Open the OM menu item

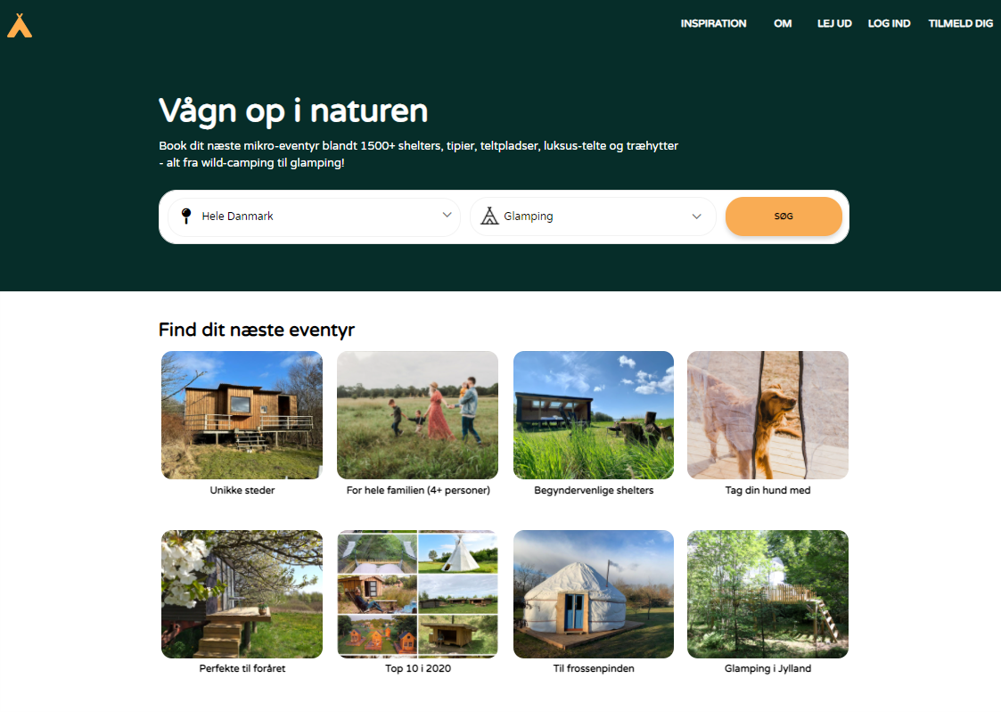(x=783, y=24)
